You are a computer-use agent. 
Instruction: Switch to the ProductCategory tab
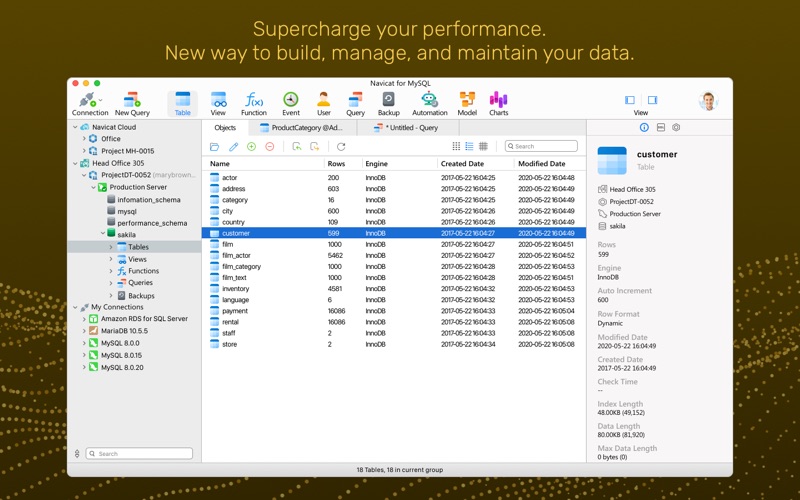(302, 128)
